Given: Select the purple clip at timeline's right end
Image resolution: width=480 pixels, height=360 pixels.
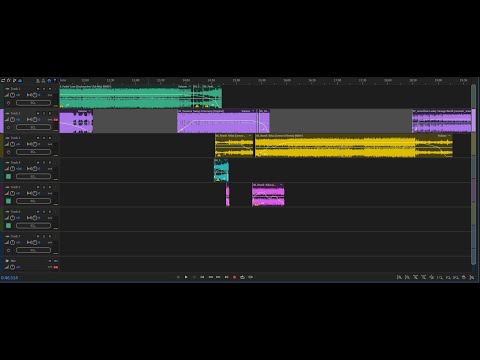Looking at the screenshot, I should [x=442, y=122].
